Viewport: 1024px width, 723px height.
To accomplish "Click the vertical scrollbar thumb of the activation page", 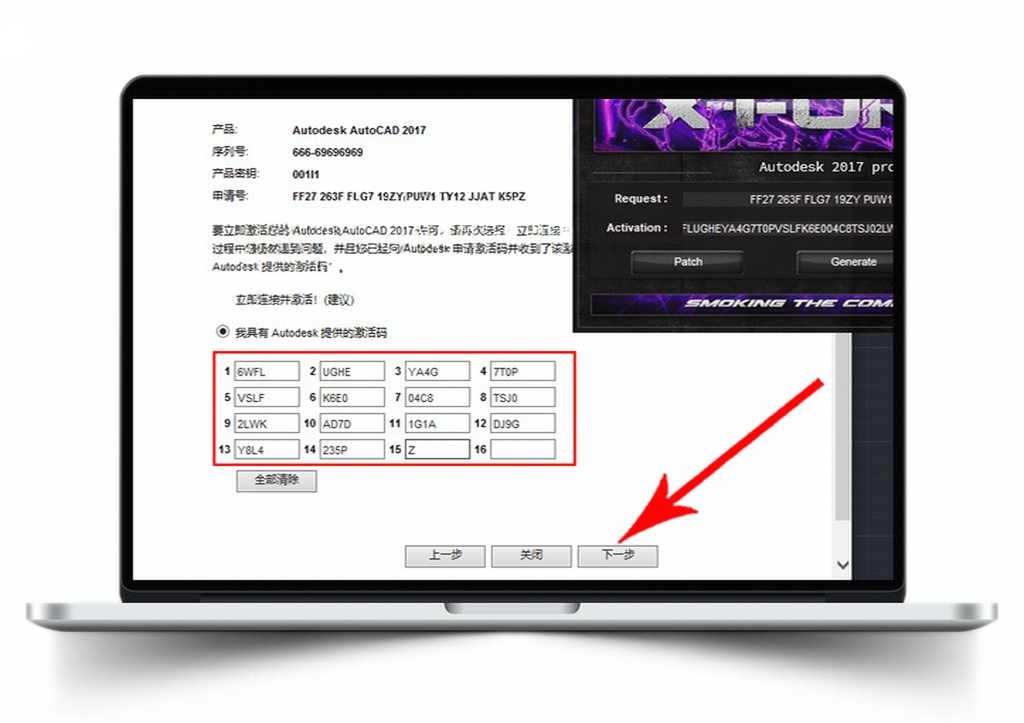I will pos(843,427).
